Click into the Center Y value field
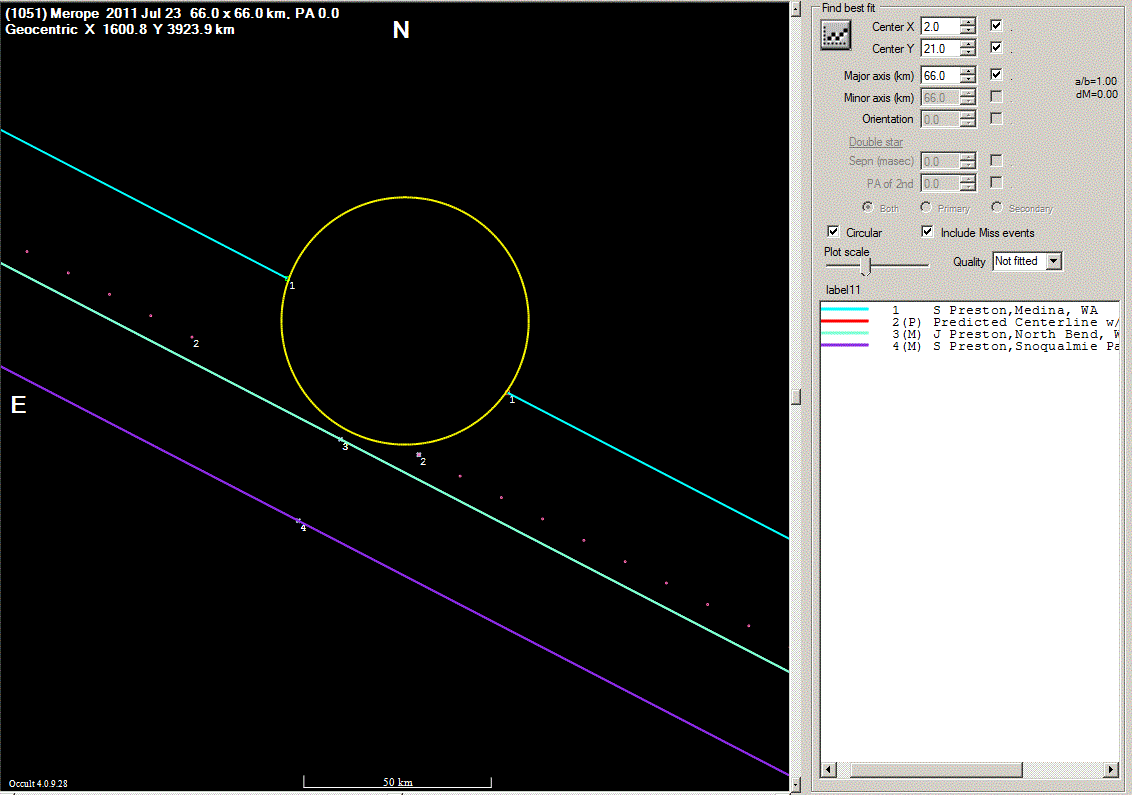 coord(940,48)
